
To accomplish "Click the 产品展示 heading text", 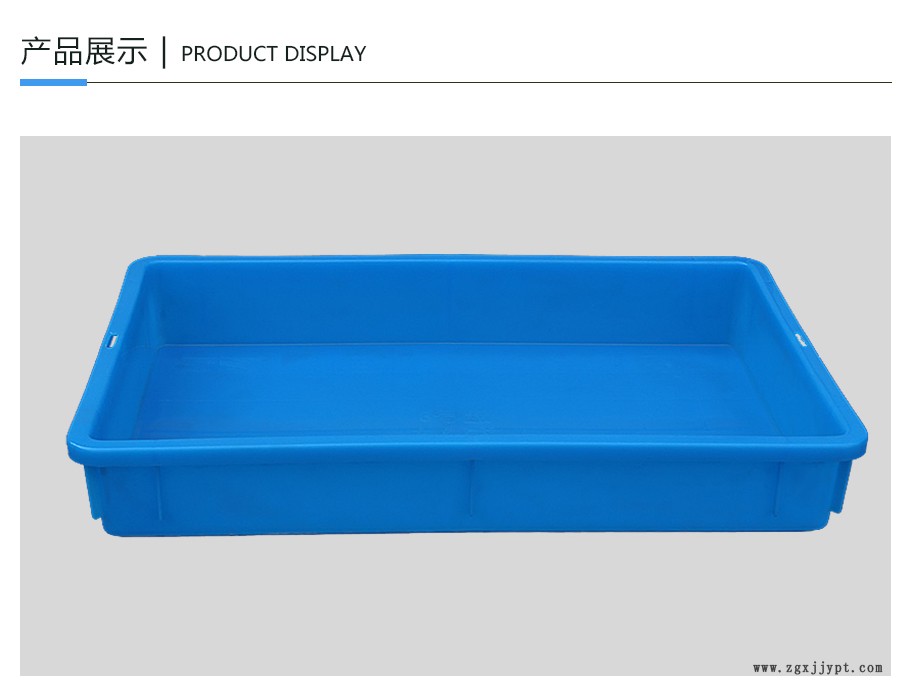I will click(84, 52).
